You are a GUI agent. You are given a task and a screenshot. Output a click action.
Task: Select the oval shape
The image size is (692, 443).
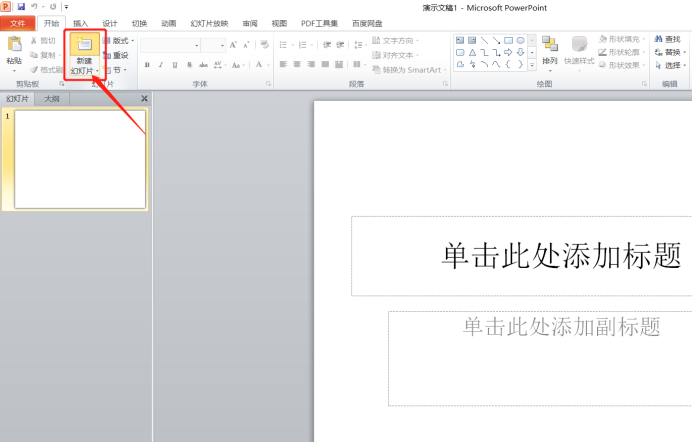point(521,41)
